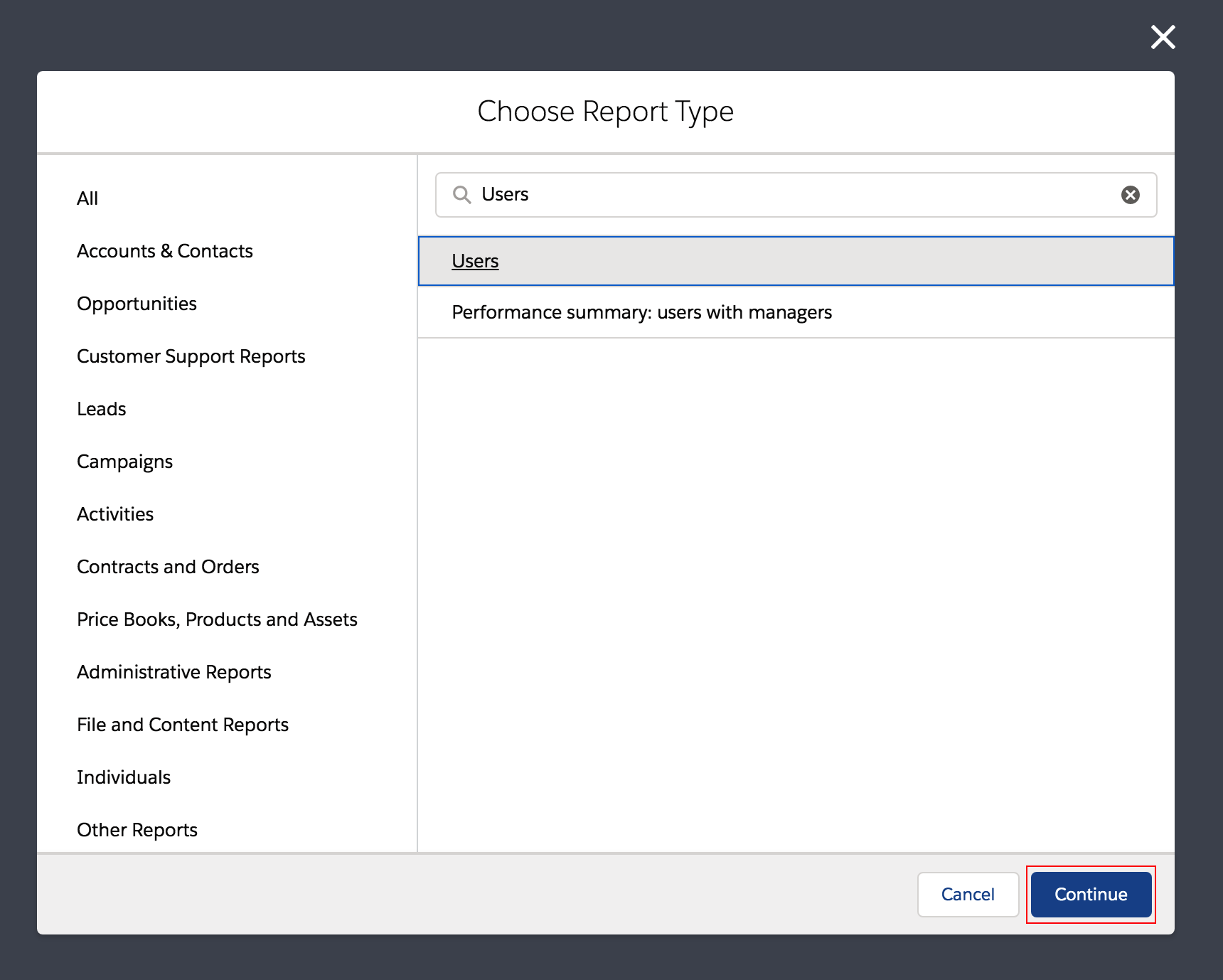Select the All category

pyautogui.click(x=87, y=198)
